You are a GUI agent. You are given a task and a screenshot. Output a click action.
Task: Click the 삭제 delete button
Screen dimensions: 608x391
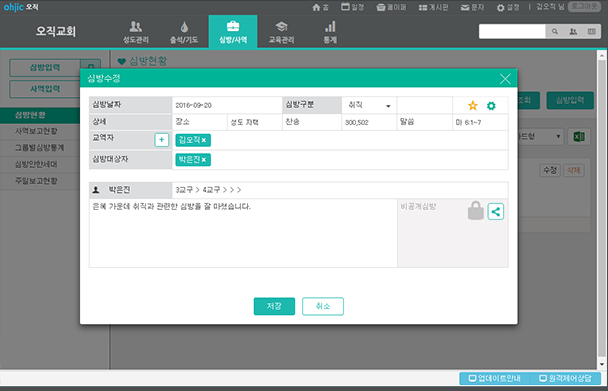point(573,170)
